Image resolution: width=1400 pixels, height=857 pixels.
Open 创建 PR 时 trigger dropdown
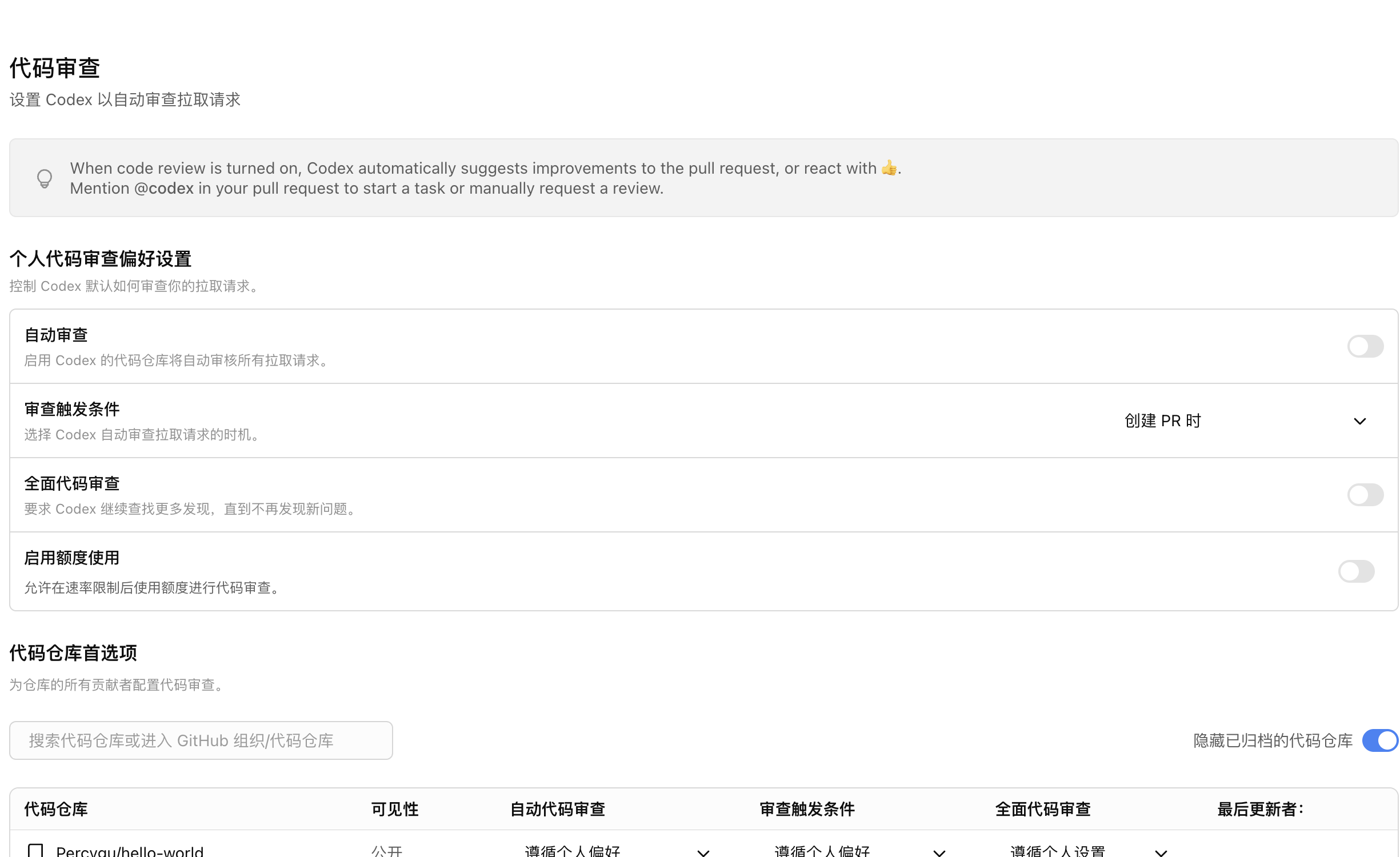(x=1245, y=421)
